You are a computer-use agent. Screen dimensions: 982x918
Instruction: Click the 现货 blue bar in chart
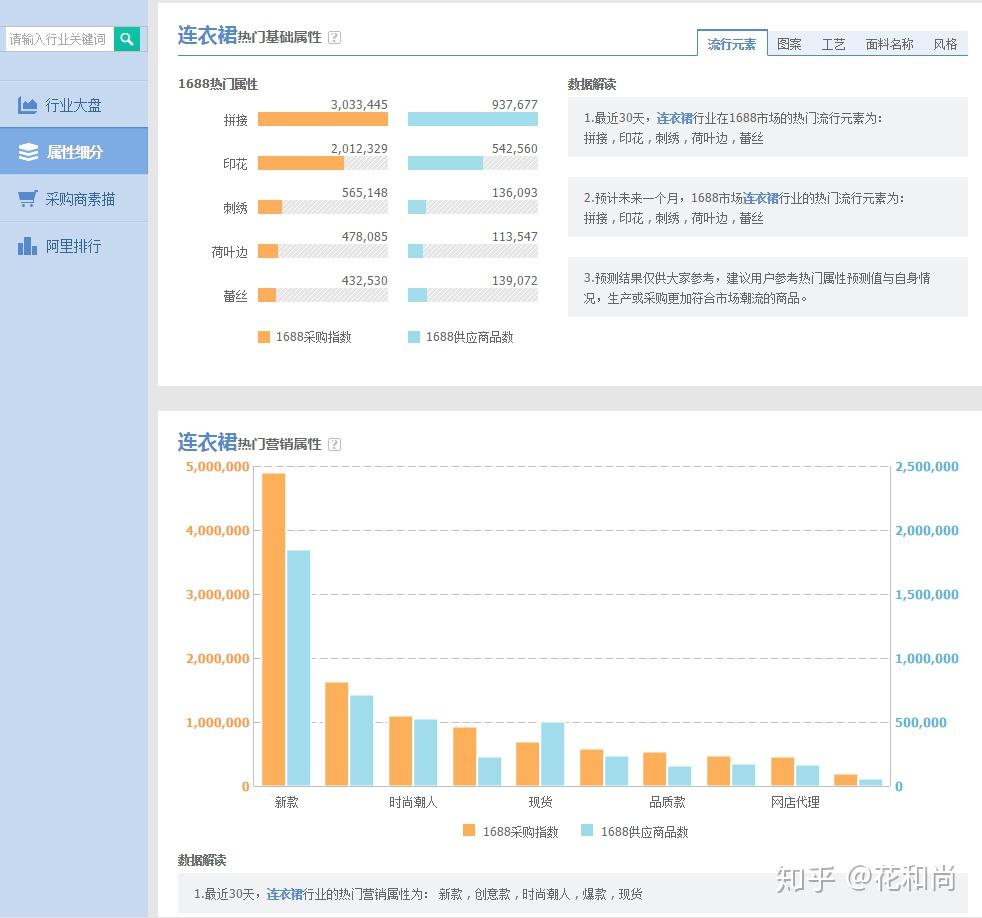(552, 754)
